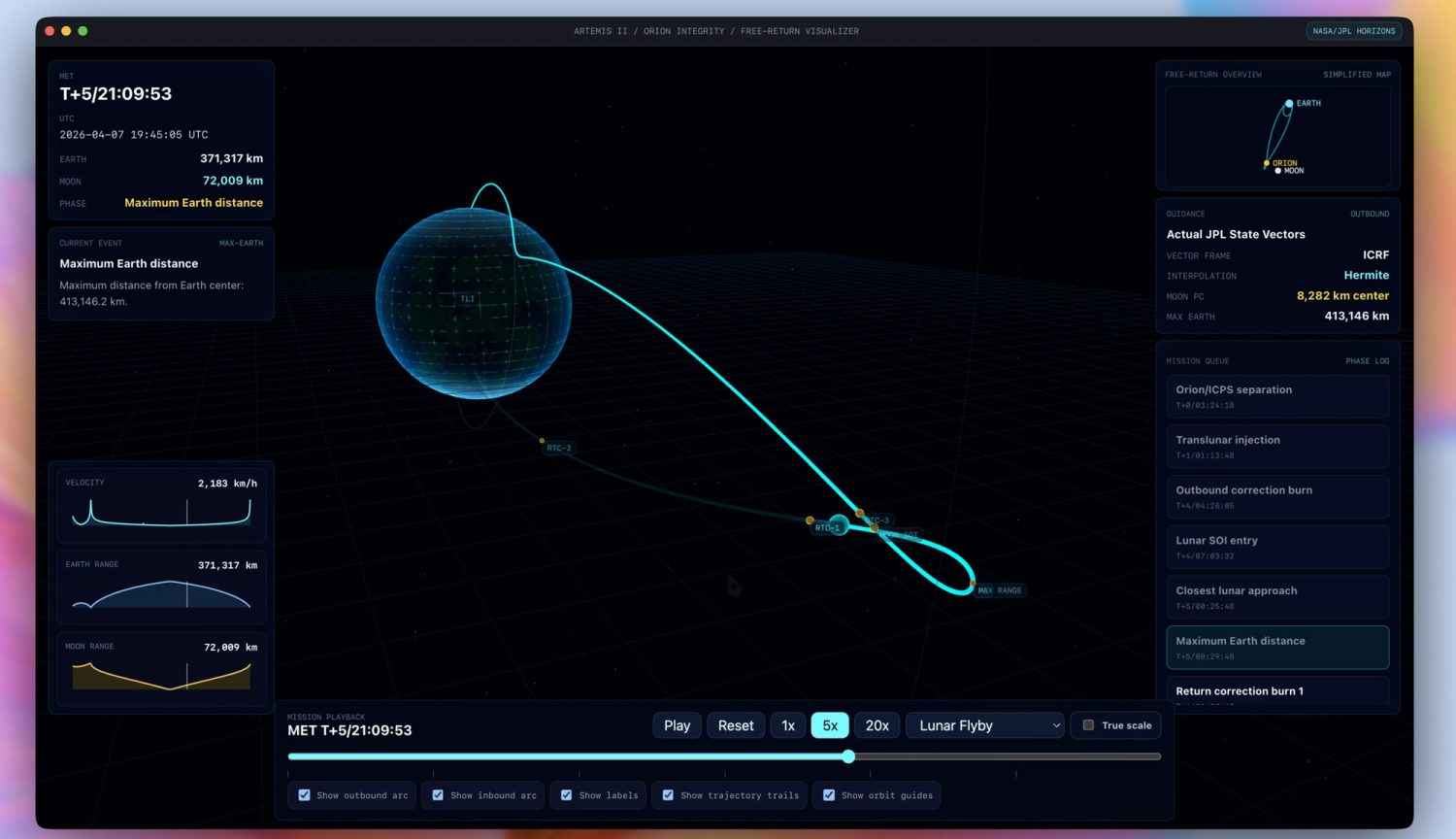Open Lunar SOI entry queue item
Image resolution: width=1456 pixels, height=839 pixels.
tap(1277, 548)
